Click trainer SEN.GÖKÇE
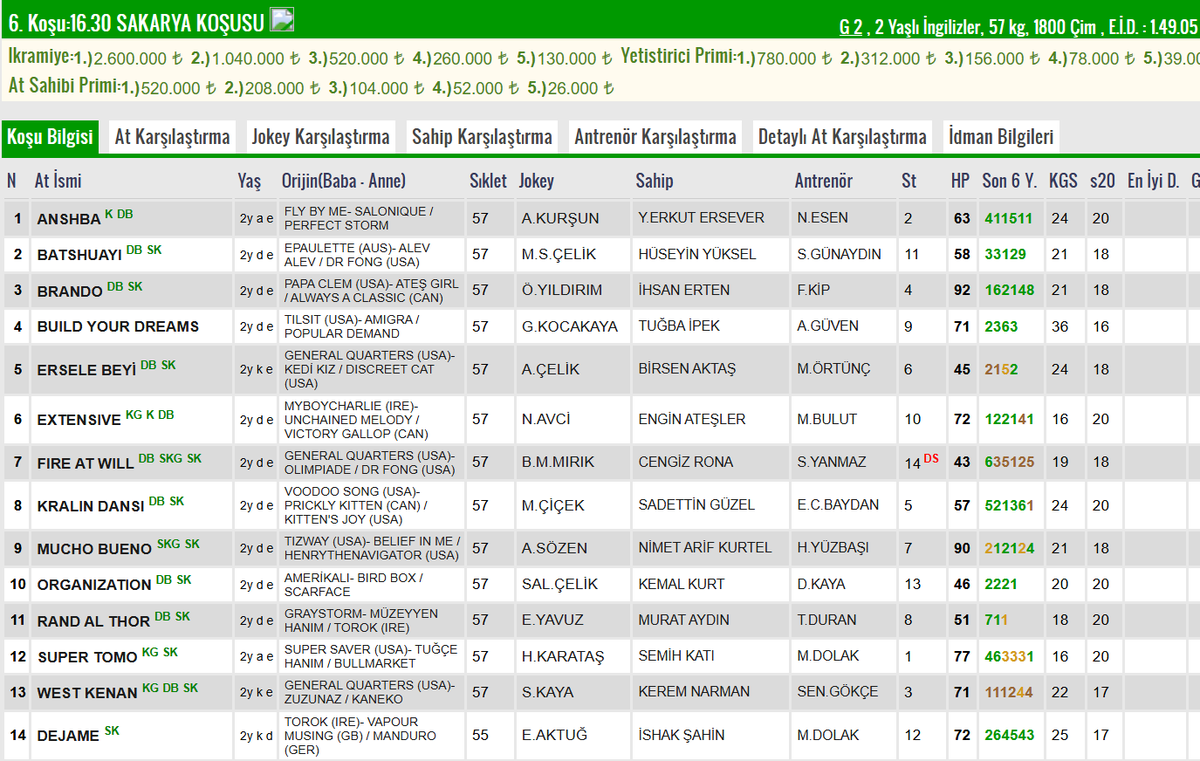 838,692
